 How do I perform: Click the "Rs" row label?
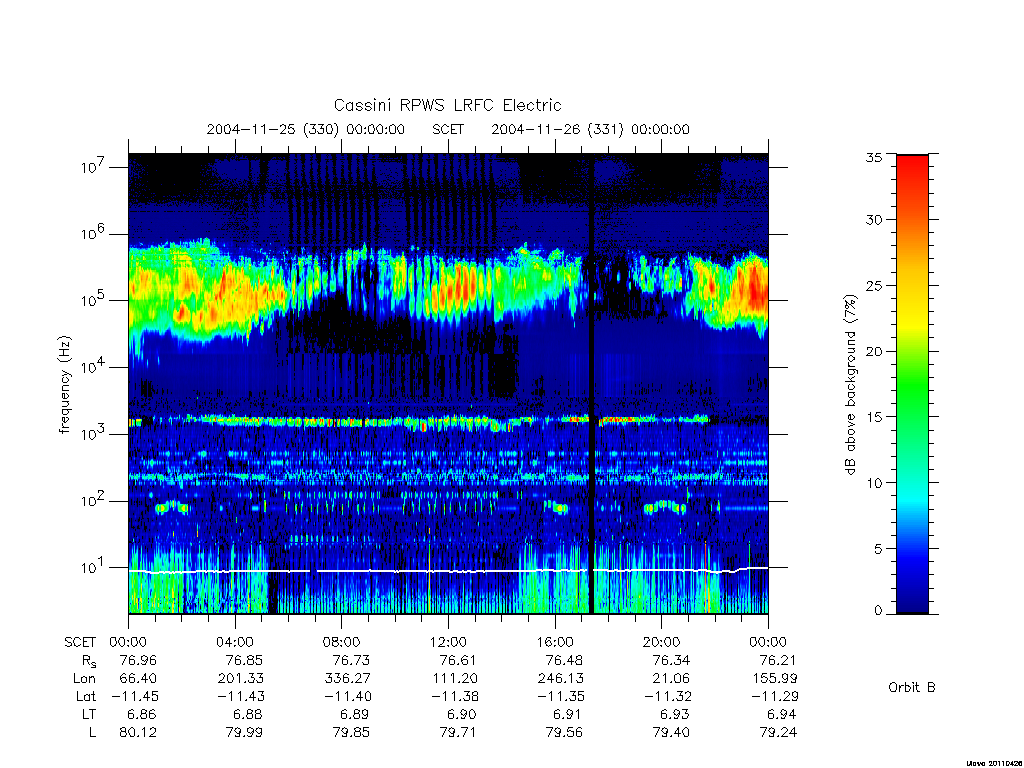point(89,661)
